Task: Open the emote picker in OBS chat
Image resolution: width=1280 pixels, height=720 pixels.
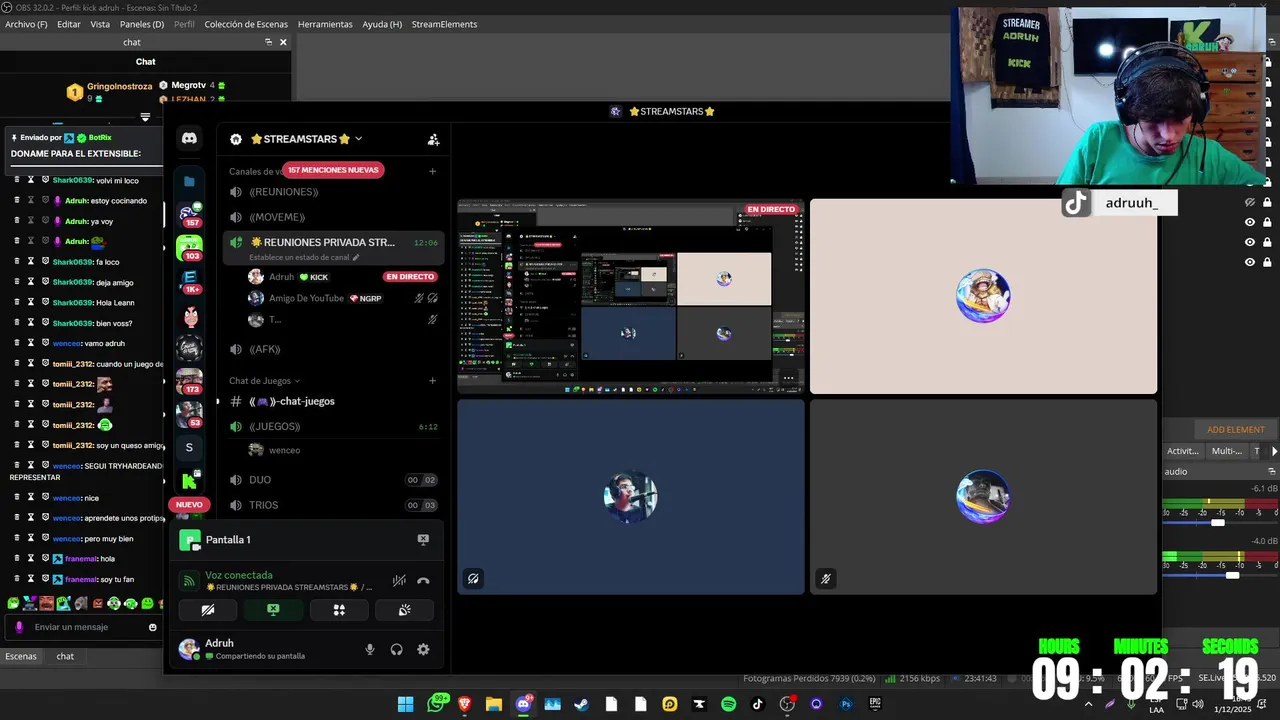Action: (153, 627)
